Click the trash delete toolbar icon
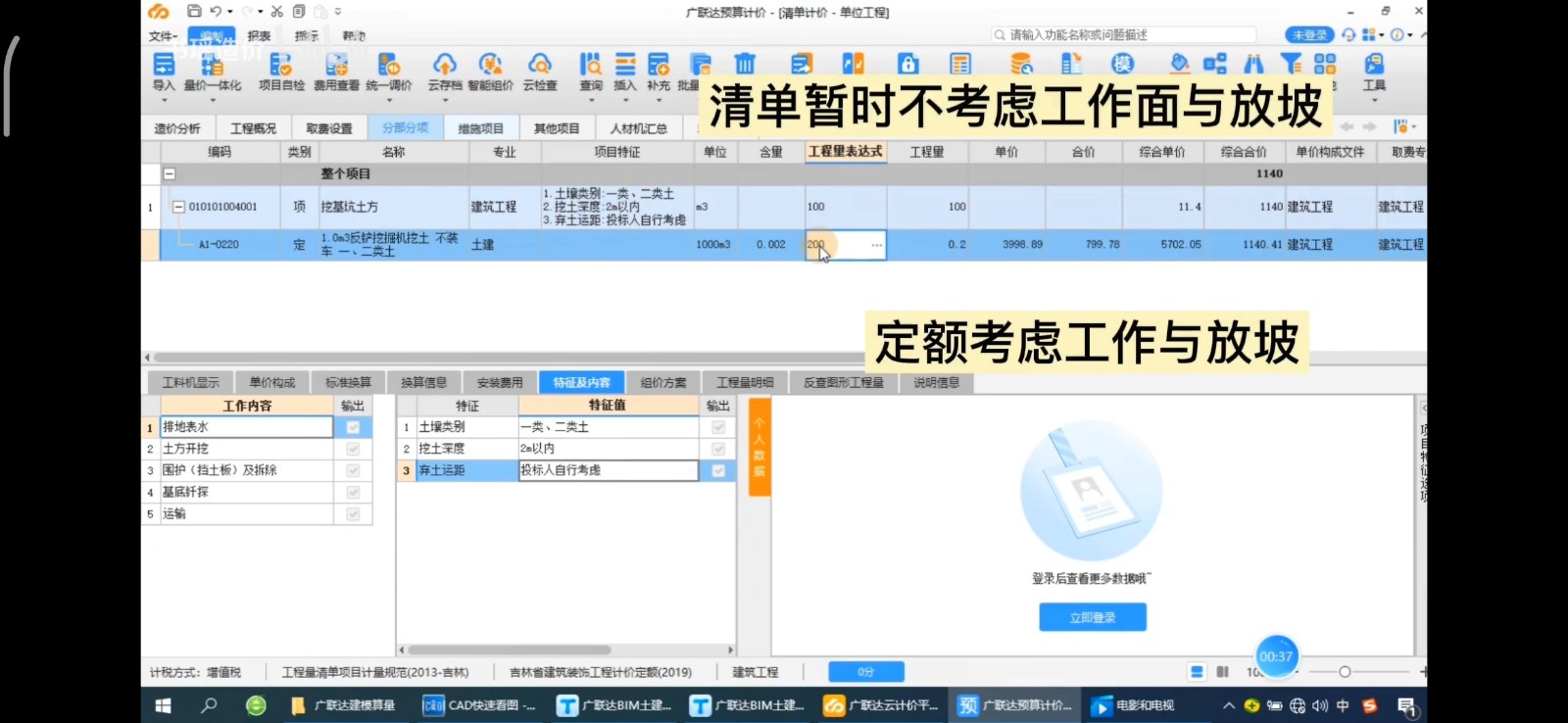Screen dimensions: 1568x723 [745, 64]
